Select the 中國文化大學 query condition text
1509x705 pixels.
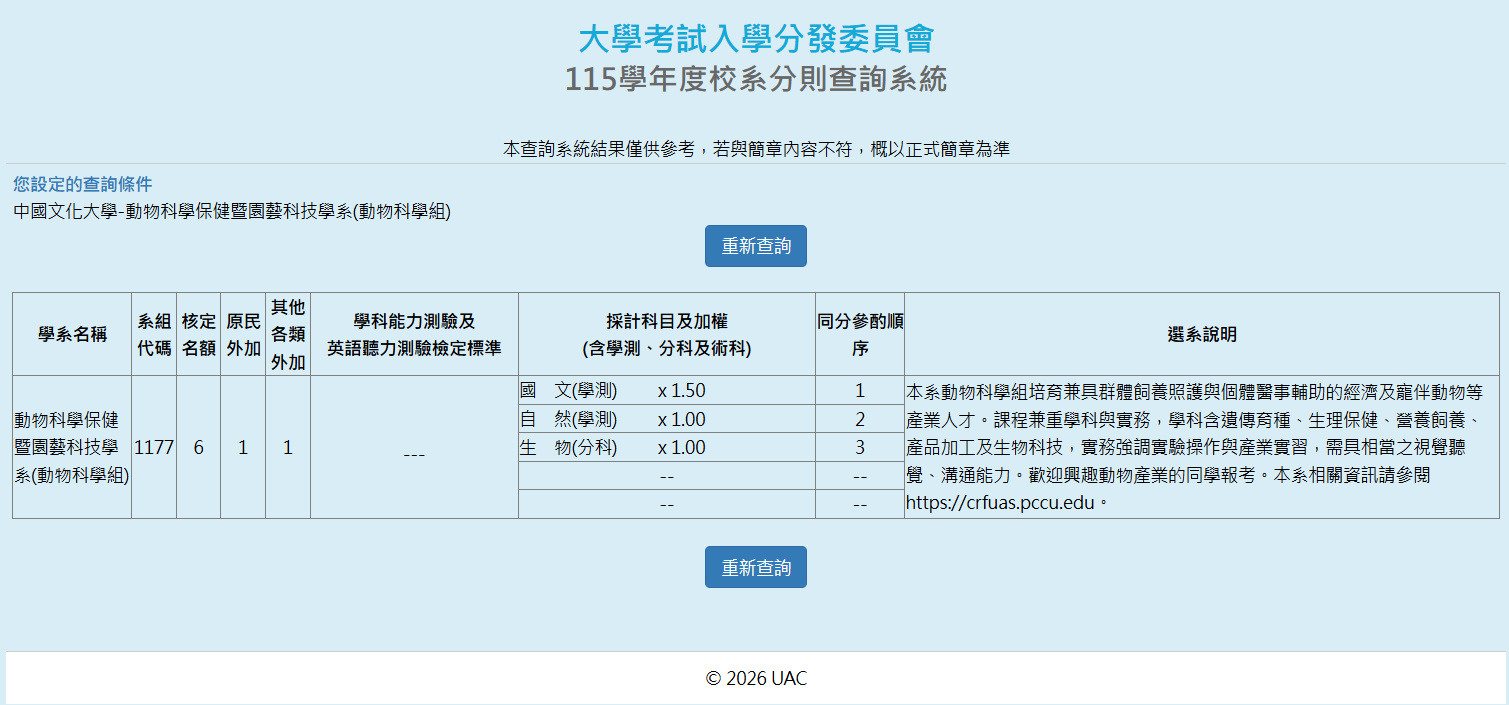pyautogui.click(x=232, y=211)
